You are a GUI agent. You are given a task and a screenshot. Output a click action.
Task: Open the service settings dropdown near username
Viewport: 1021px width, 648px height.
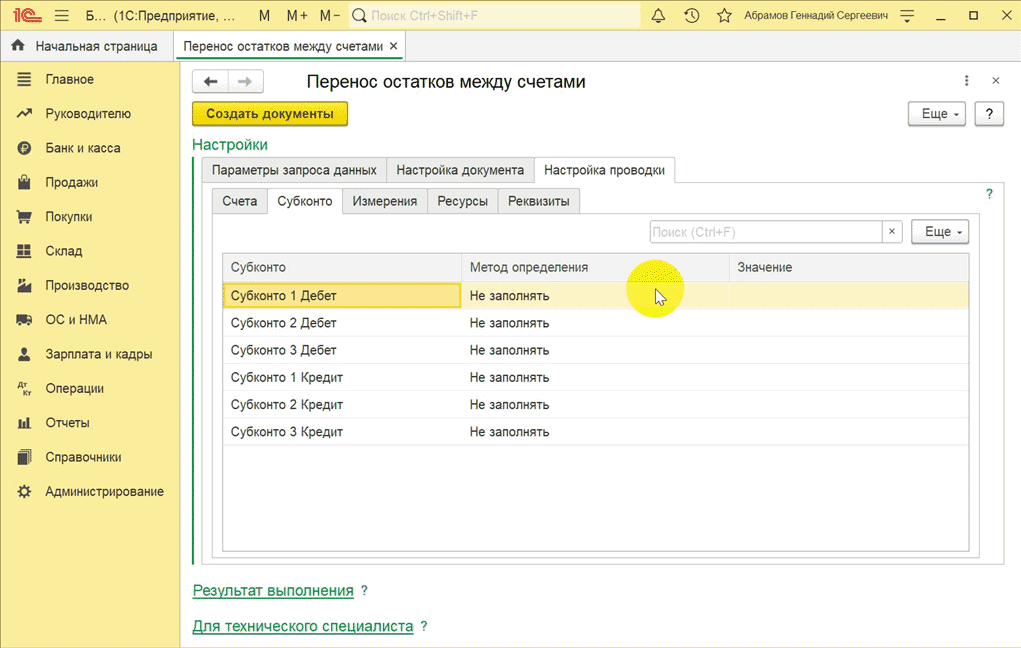[x=907, y=16]
